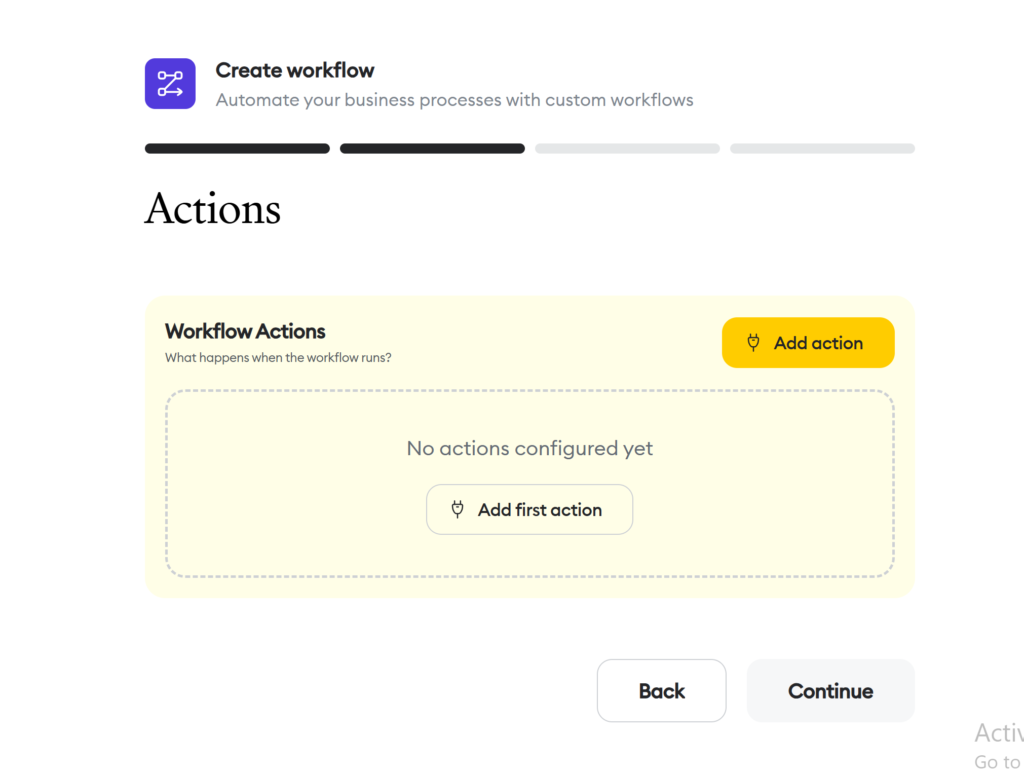Image resolution: width=1024 pixels, height=771 pixels.
Task: Click the Create workflow heading
Action: click(x=295, y=71)
